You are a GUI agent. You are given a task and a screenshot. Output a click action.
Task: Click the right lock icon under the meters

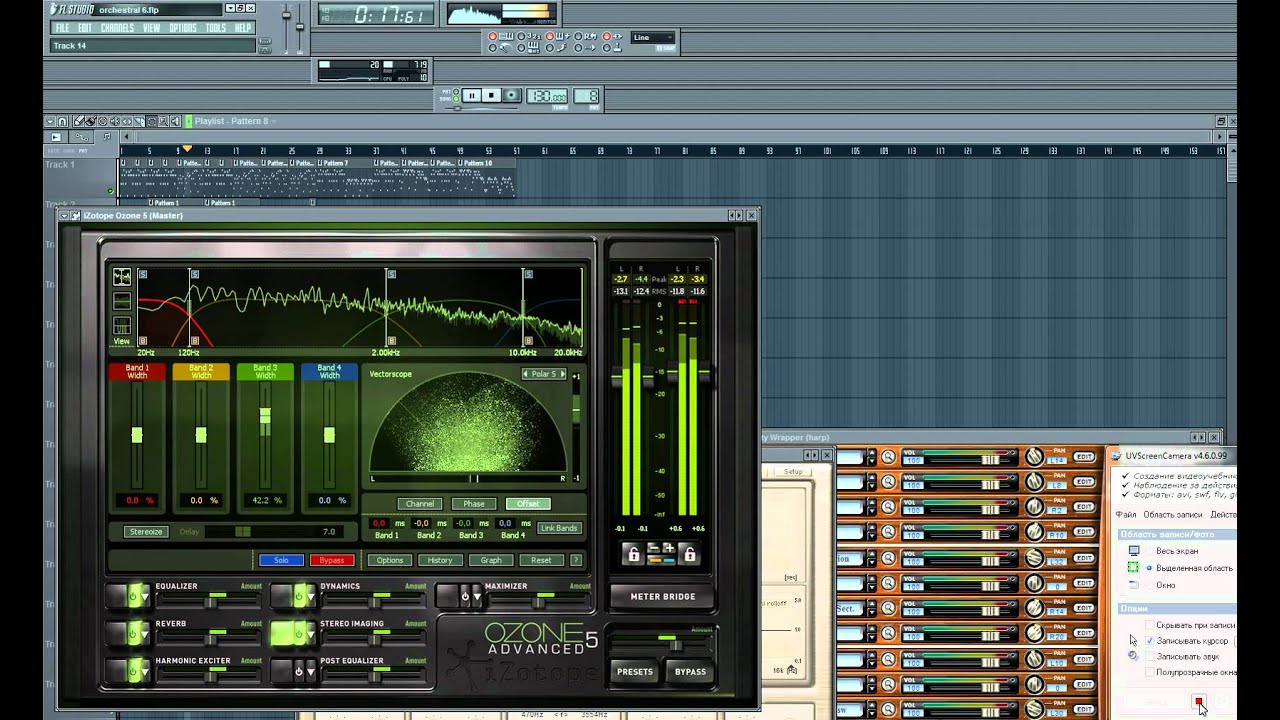coord(689,554)
